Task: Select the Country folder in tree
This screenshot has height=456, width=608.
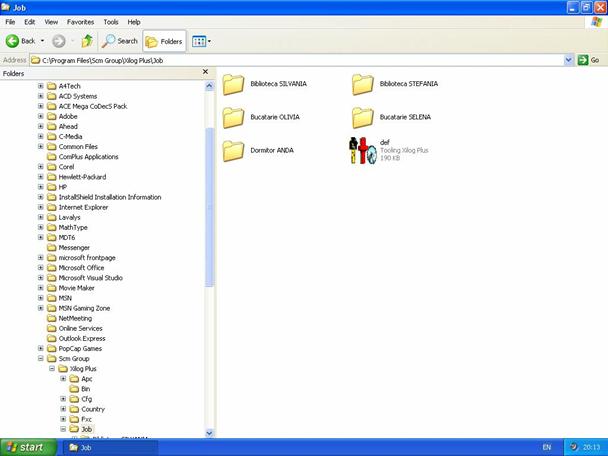Action: click(92, 409)
